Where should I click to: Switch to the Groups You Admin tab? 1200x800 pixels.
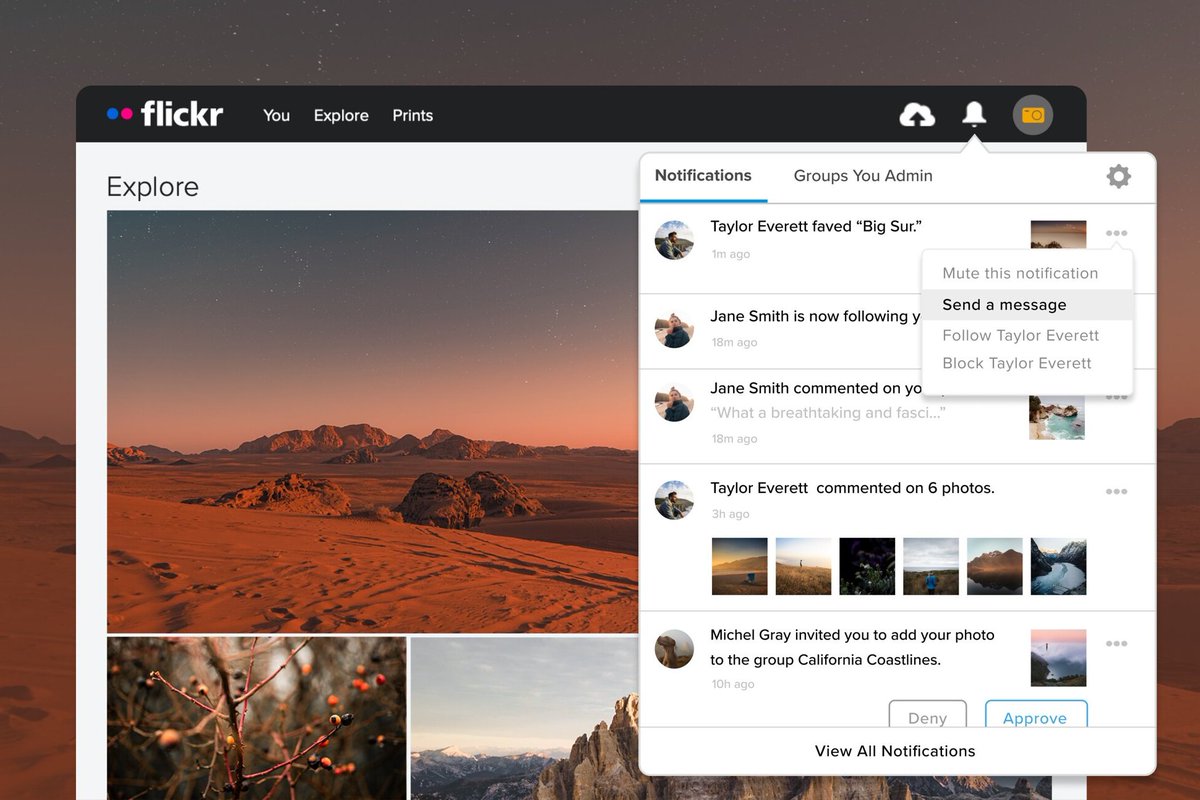pyautogui.click(x=862, y=176)
